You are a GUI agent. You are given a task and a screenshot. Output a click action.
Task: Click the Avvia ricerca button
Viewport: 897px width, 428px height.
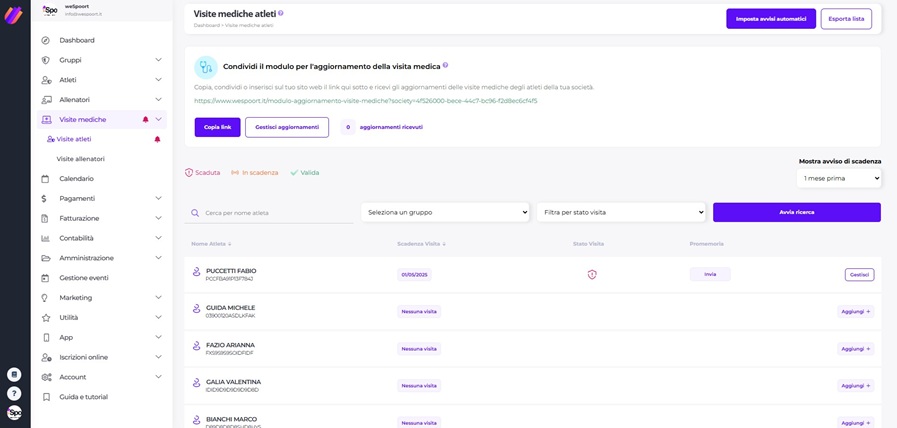coord(796,212)
